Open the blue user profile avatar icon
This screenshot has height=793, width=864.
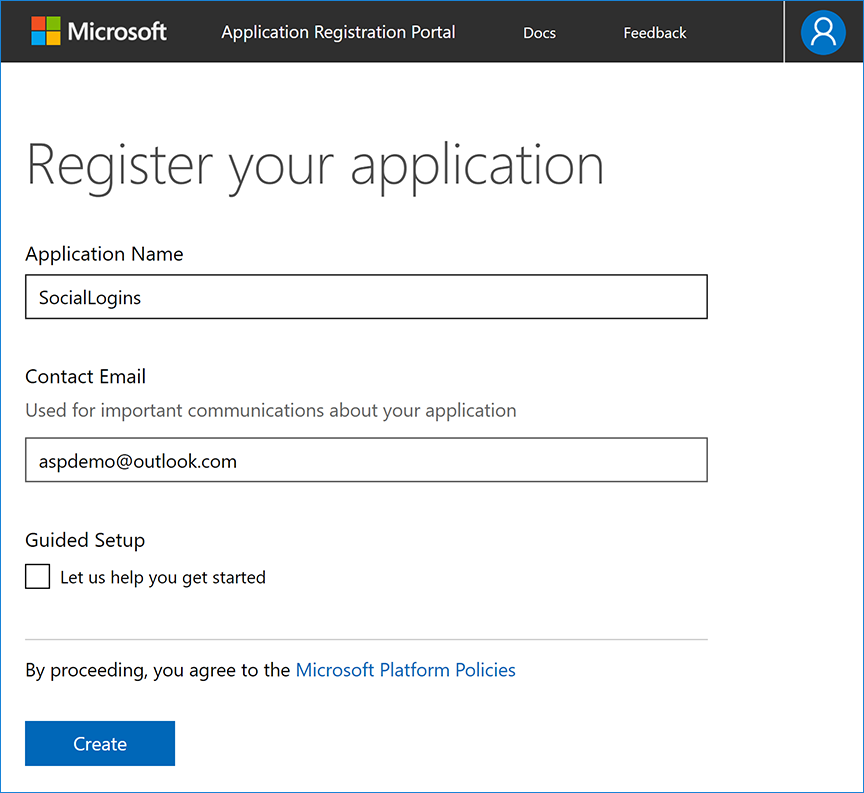click(823, 32)
